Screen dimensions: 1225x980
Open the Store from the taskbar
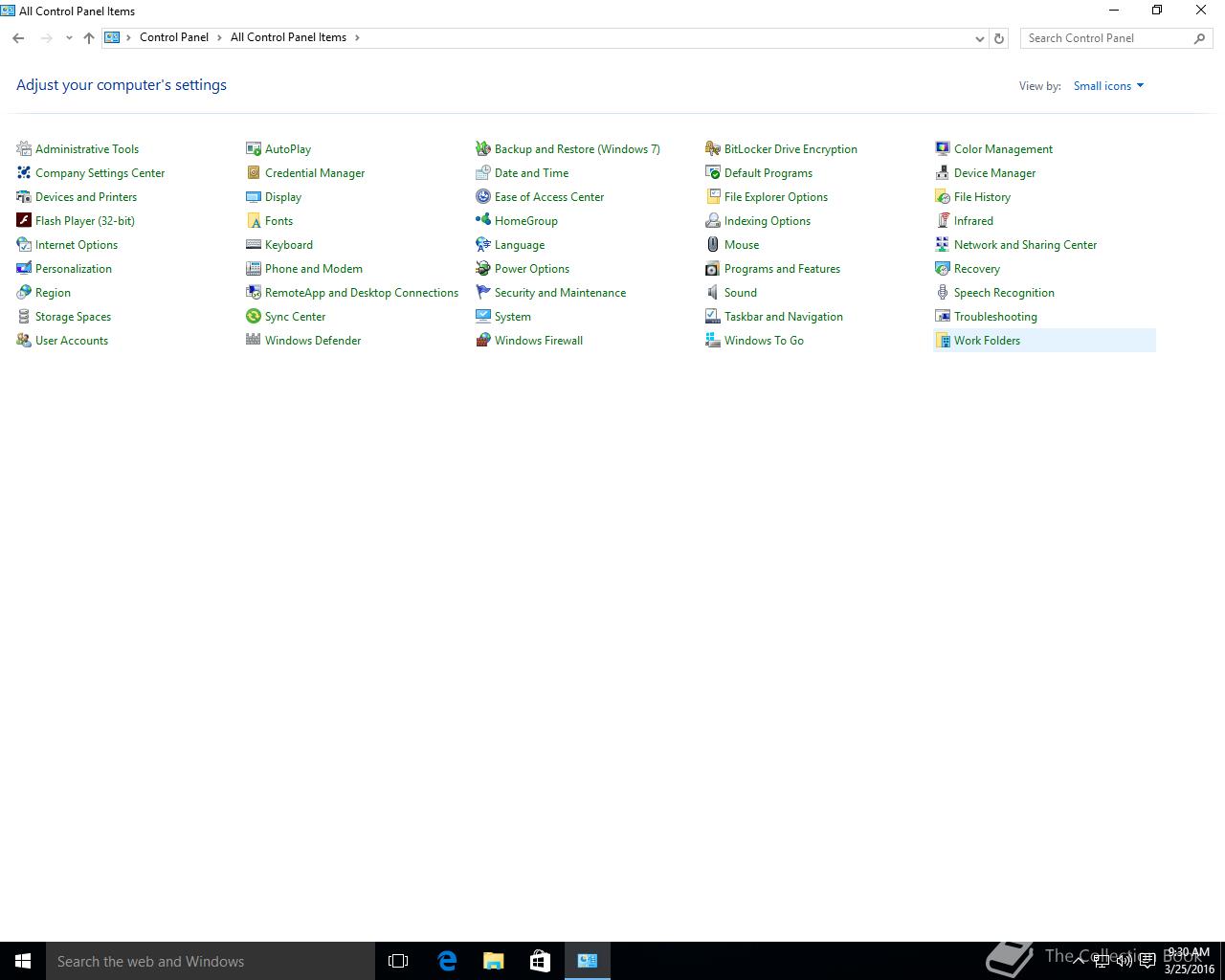pos(540,961)
